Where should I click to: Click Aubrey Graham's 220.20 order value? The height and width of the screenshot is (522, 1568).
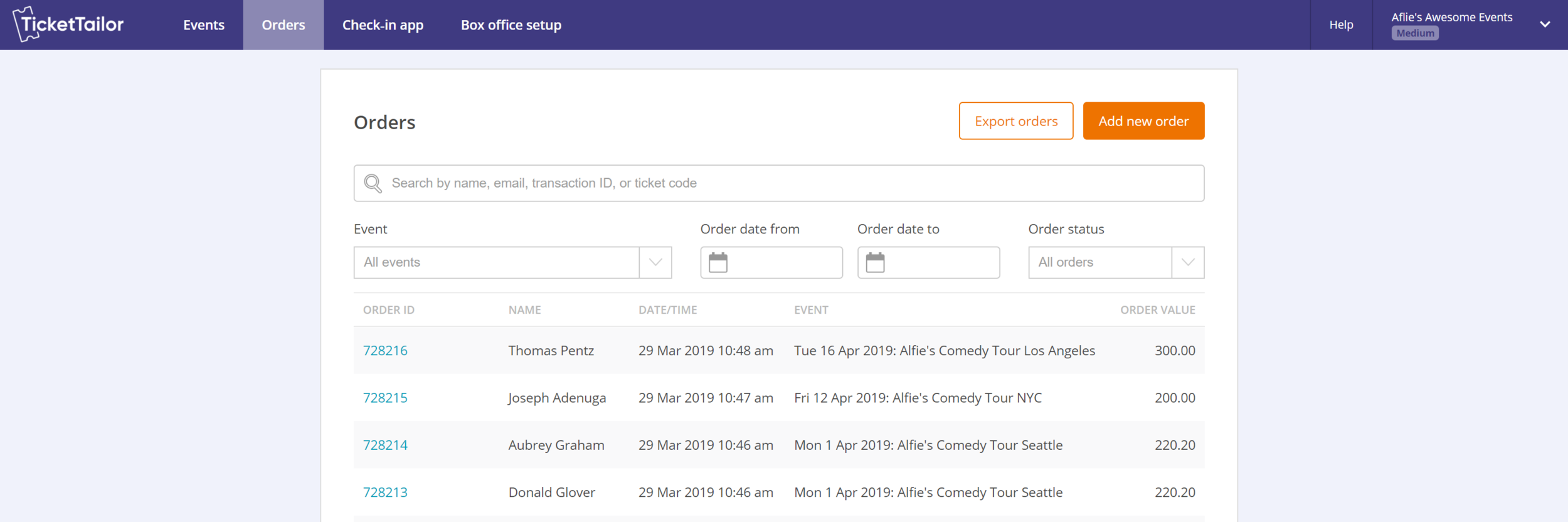pyautogui.click(x=1175, y=445)
